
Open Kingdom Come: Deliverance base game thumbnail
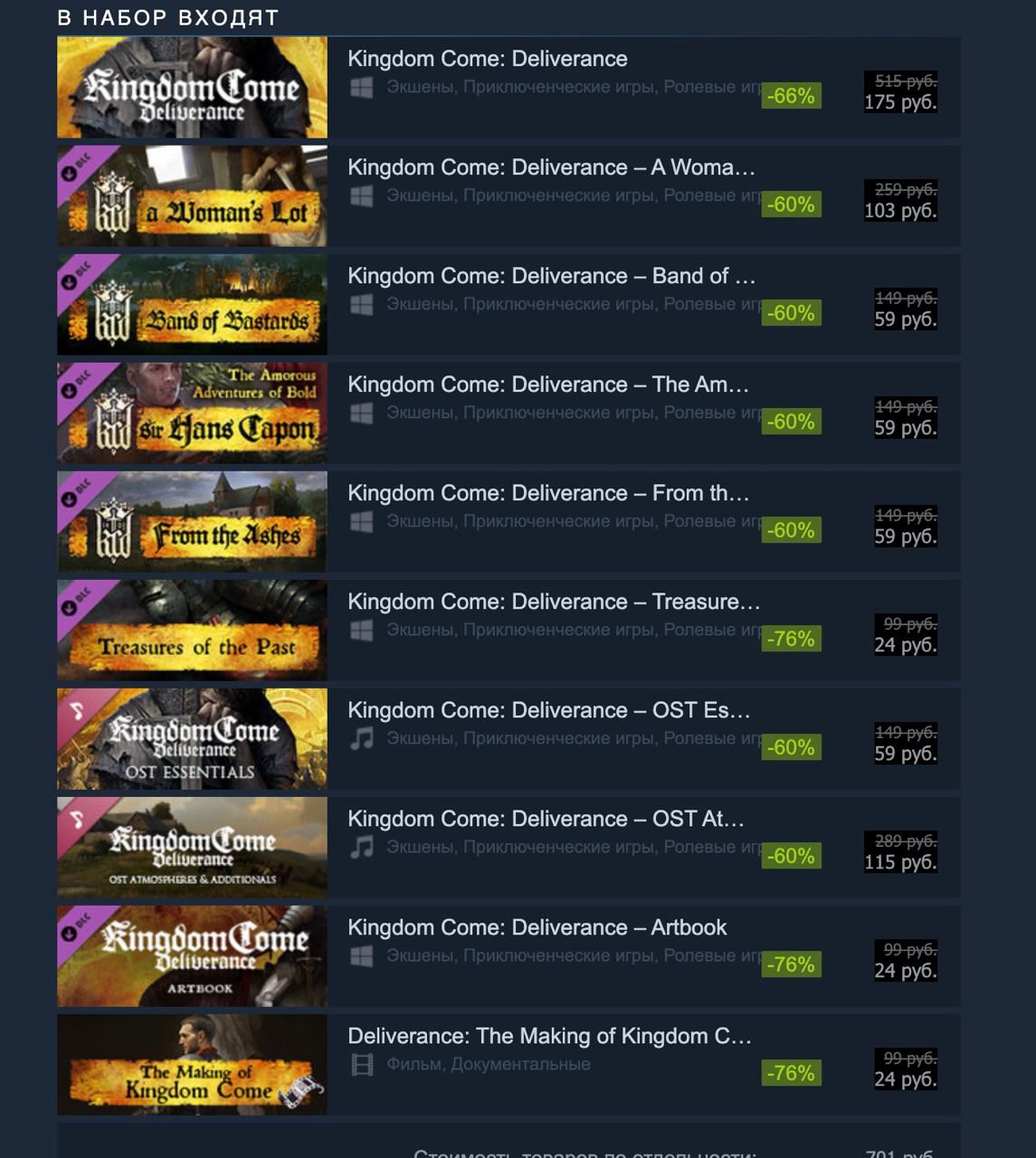[x=192, y=88]
